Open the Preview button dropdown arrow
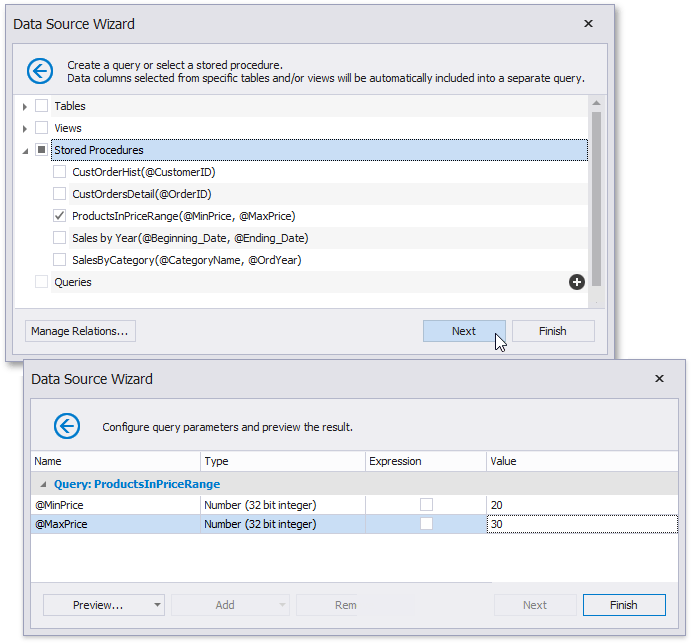The height and width of the screenshot is (643, 691). pos(157,605)
